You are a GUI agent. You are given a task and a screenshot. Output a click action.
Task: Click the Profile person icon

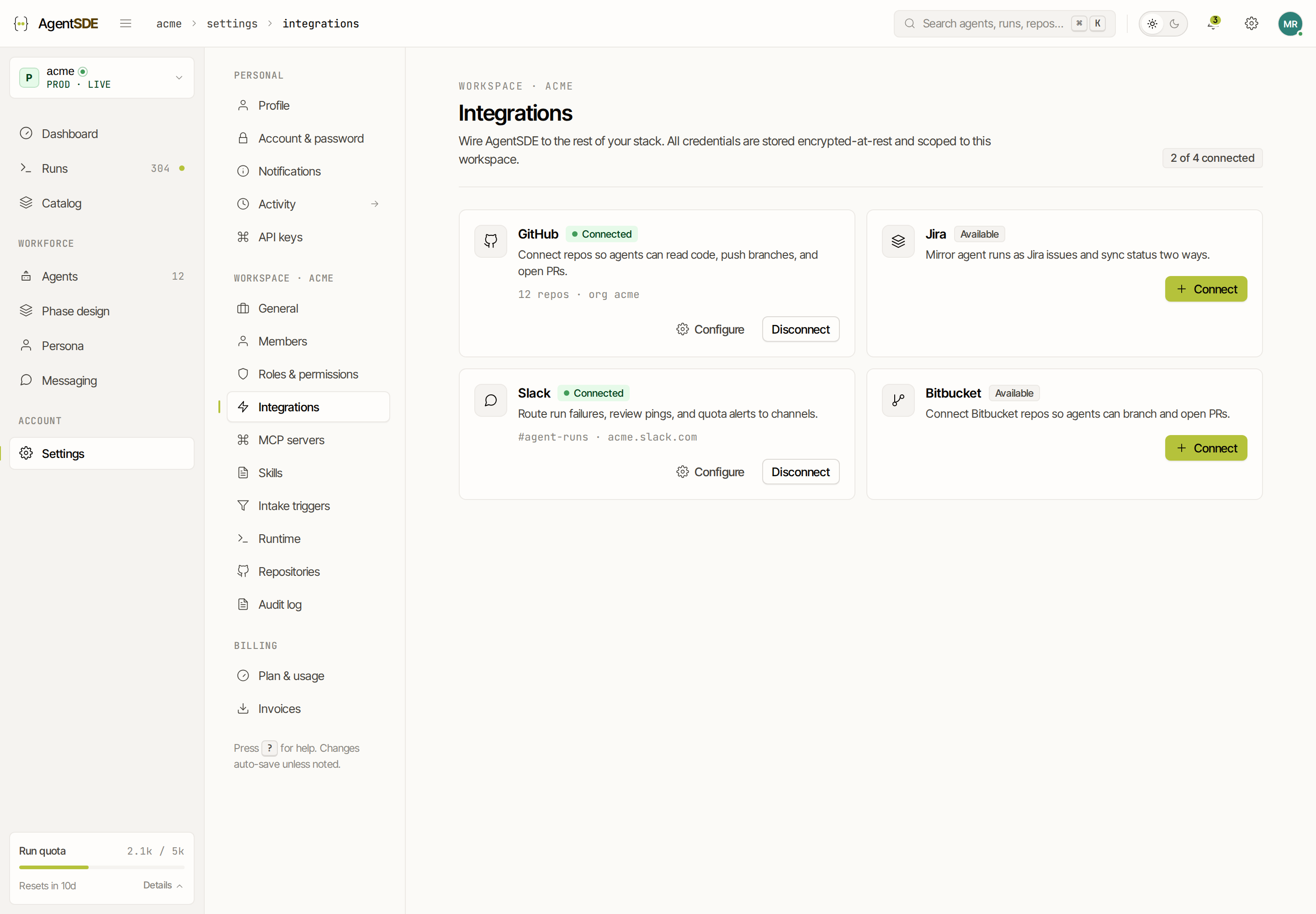coord(243,106)
